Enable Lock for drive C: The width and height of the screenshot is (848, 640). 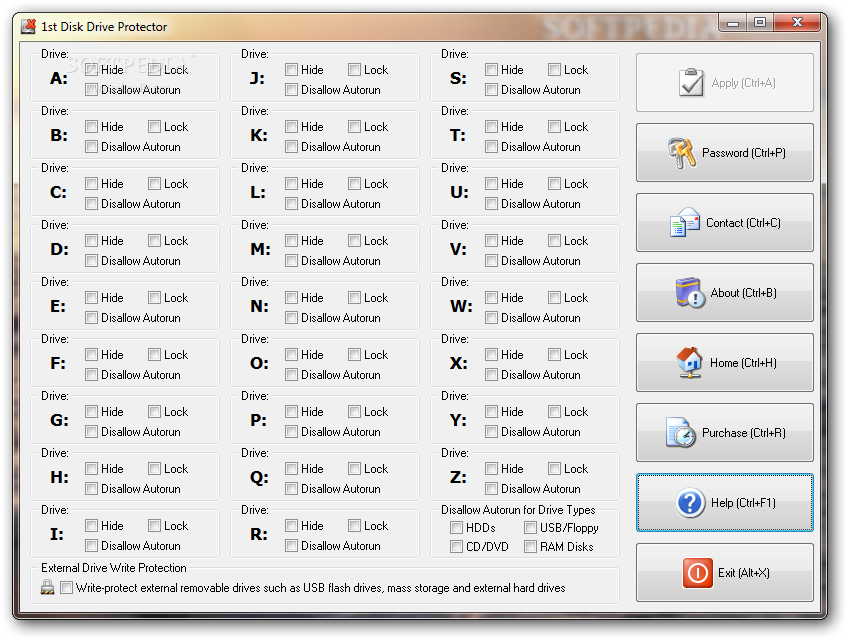click(x=154, y=184)
